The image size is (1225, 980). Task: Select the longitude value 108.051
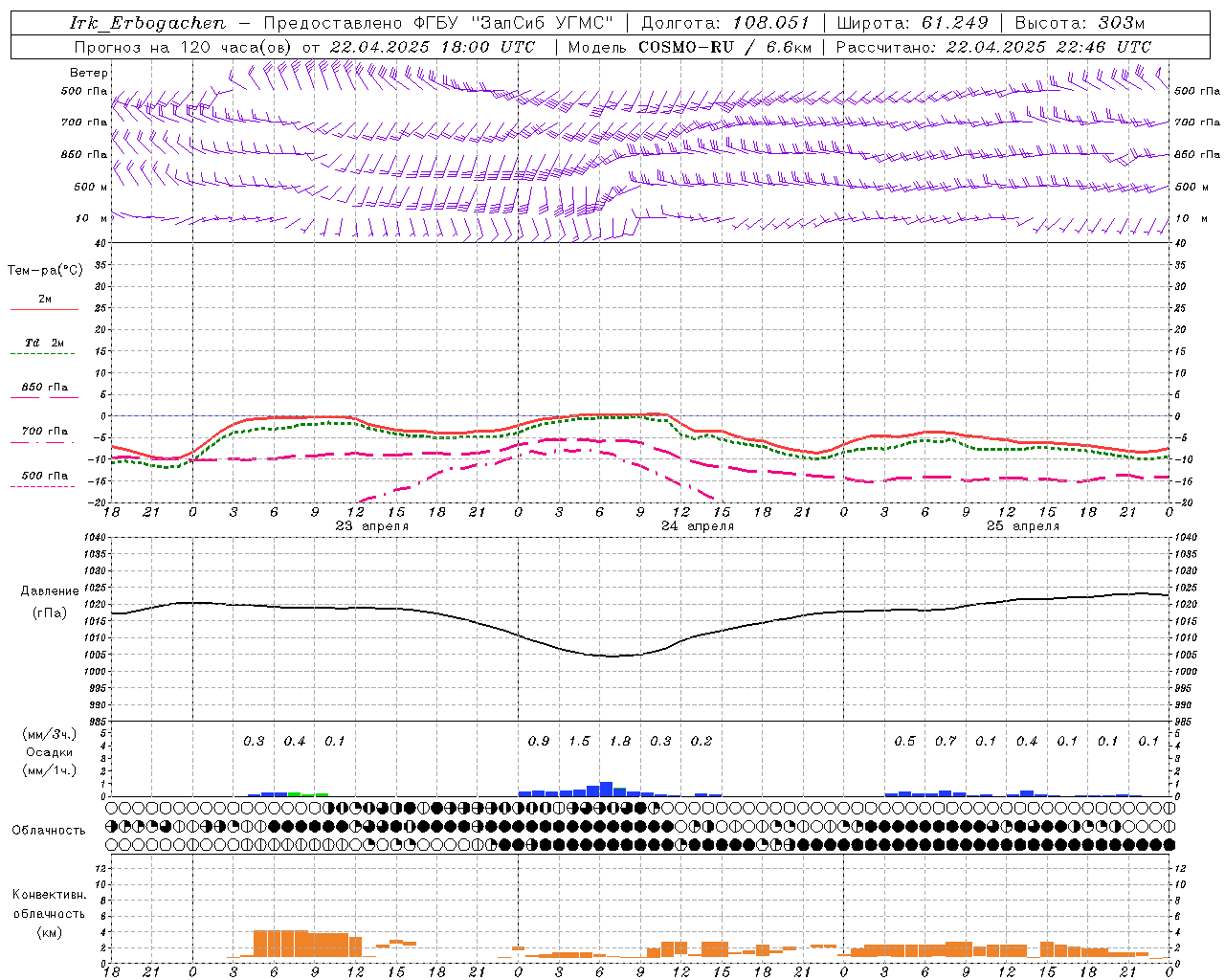[771, 23]
